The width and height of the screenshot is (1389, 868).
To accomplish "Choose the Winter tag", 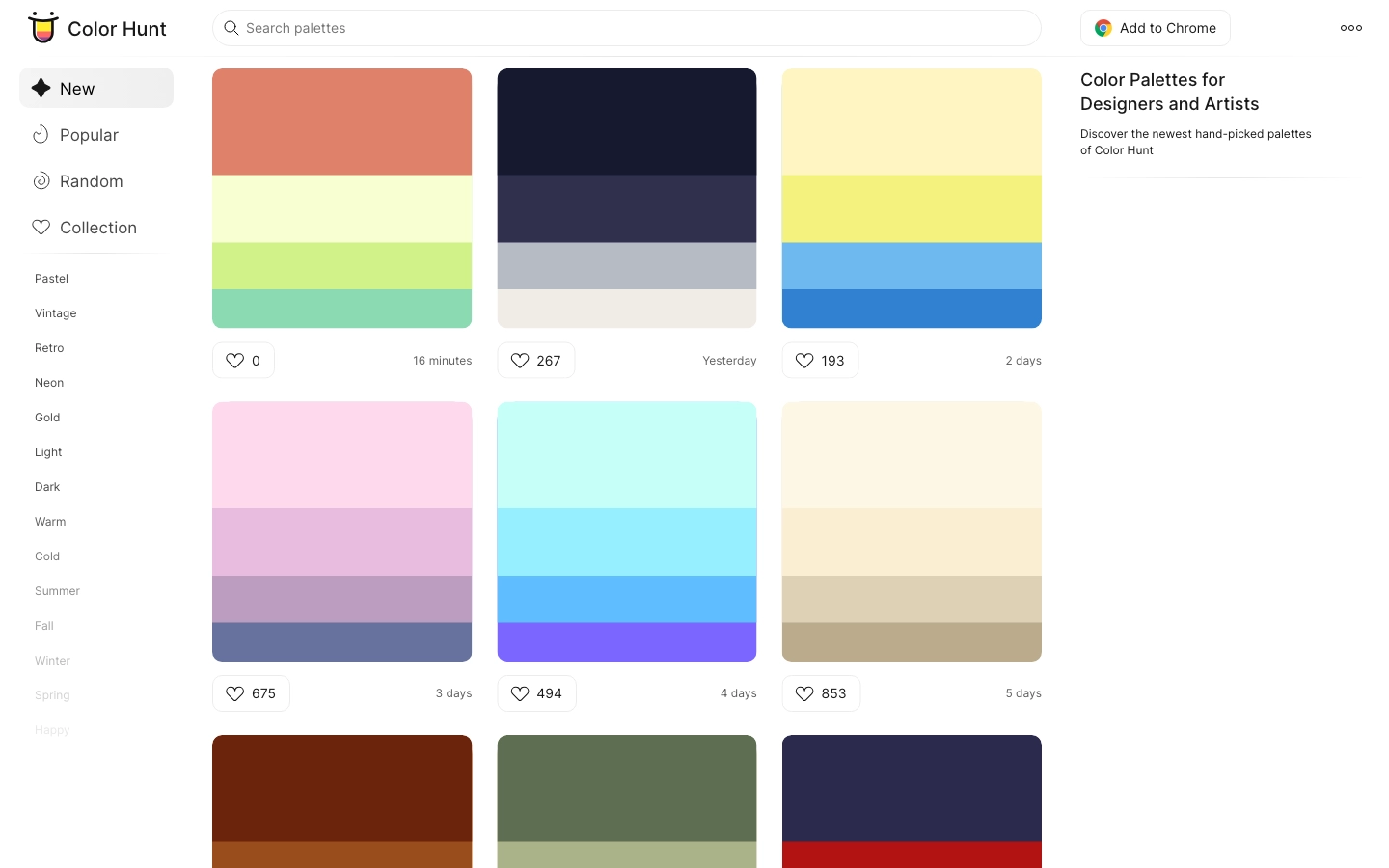I will [x=52, y=661].
